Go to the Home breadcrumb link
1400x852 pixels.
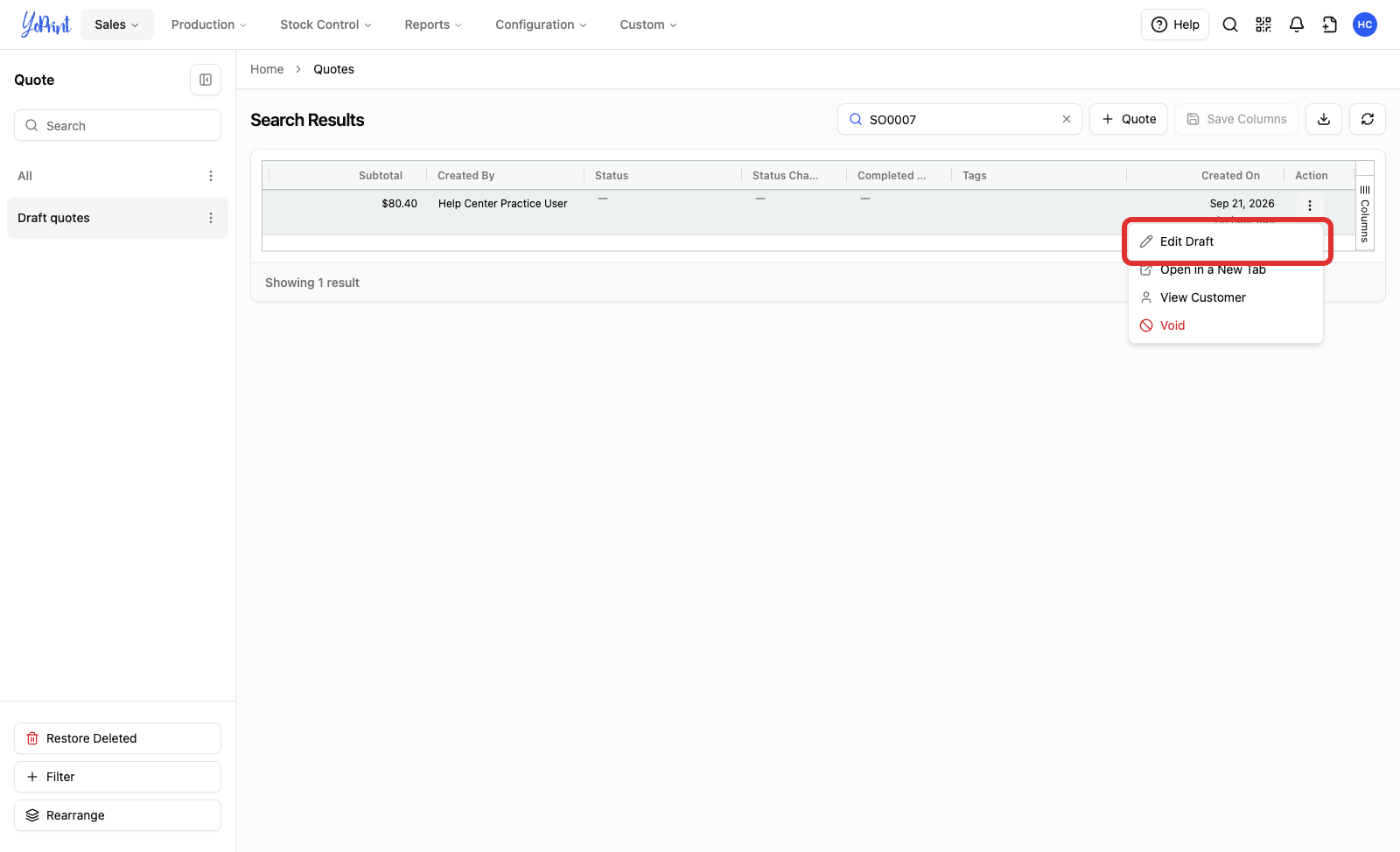click(x=267, y=69)
